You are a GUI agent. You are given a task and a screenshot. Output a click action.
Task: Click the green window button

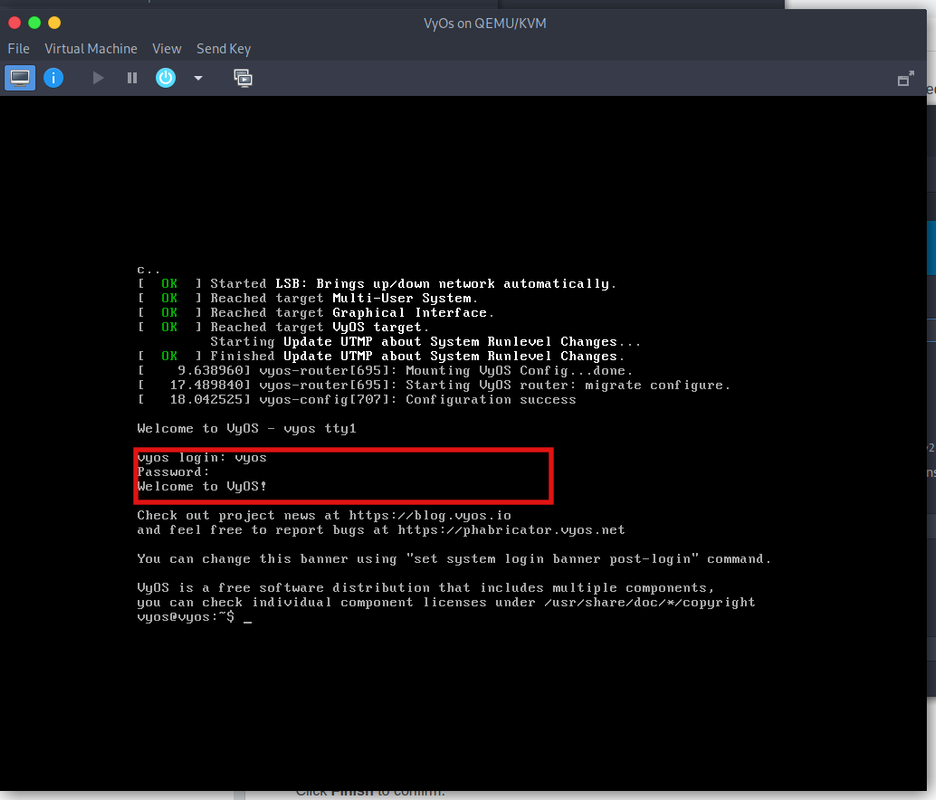35,23
